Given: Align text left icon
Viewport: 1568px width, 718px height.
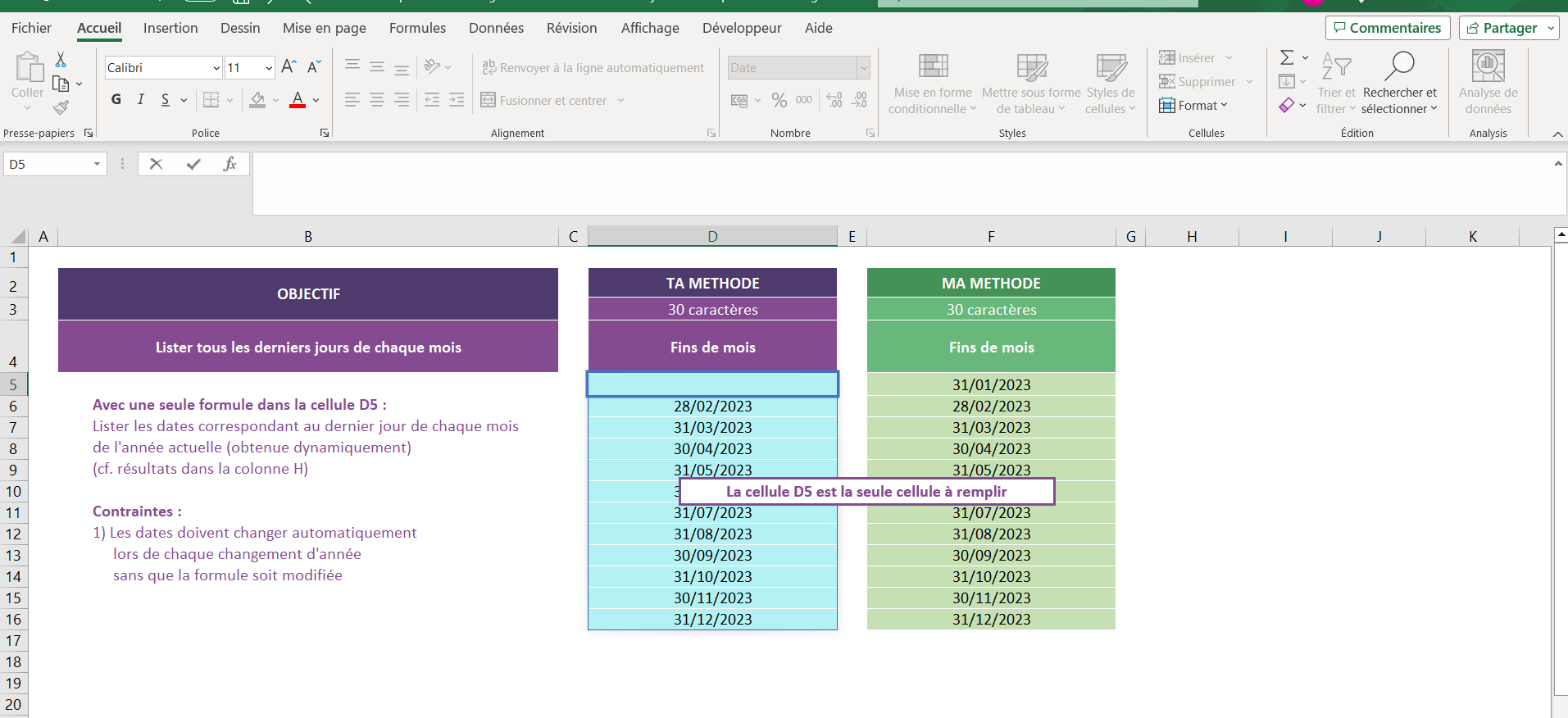Looking at the screenshot, I should pos(352,100).
